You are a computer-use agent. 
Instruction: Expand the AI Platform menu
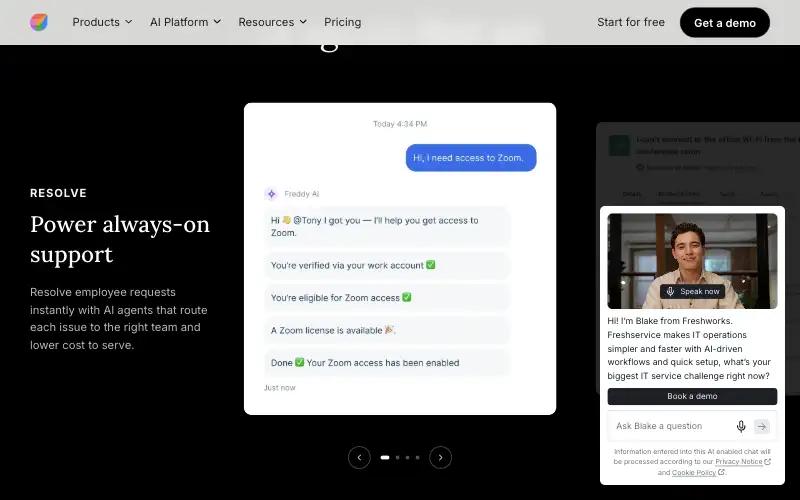[185, 22]
